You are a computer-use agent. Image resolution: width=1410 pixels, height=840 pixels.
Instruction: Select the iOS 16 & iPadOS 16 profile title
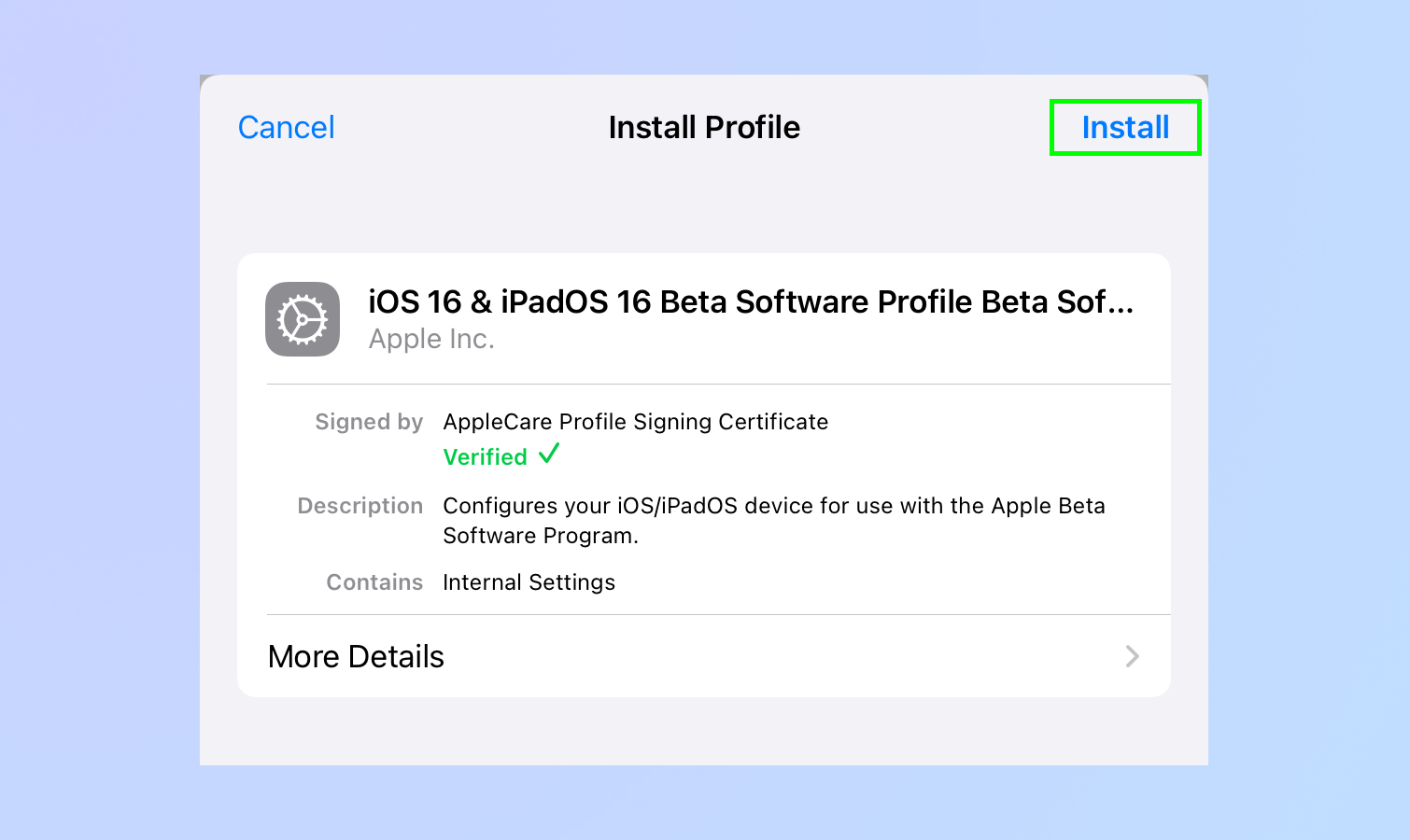751,302
